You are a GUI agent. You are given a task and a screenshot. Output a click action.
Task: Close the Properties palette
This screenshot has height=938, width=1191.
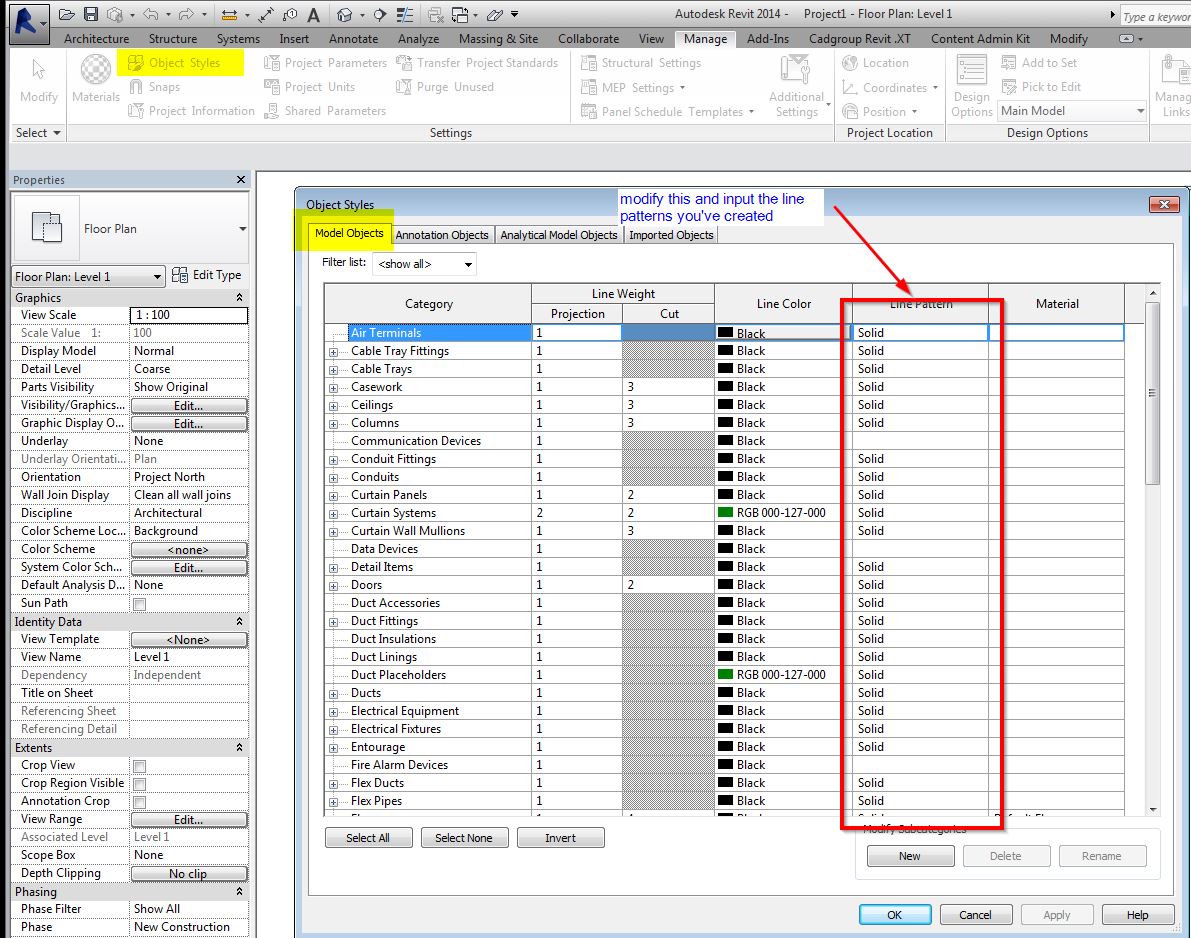[241, 180]
